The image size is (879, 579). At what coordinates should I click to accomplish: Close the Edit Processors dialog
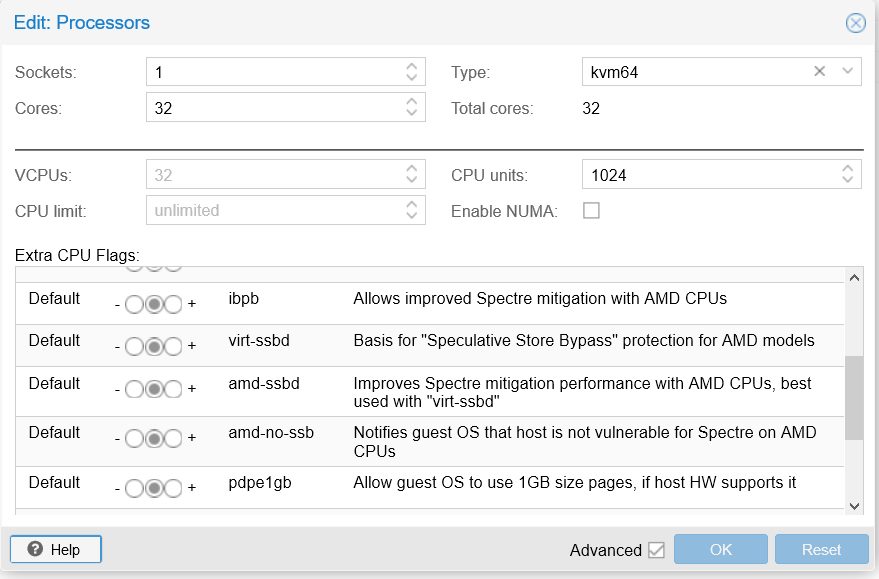(855, 23)
